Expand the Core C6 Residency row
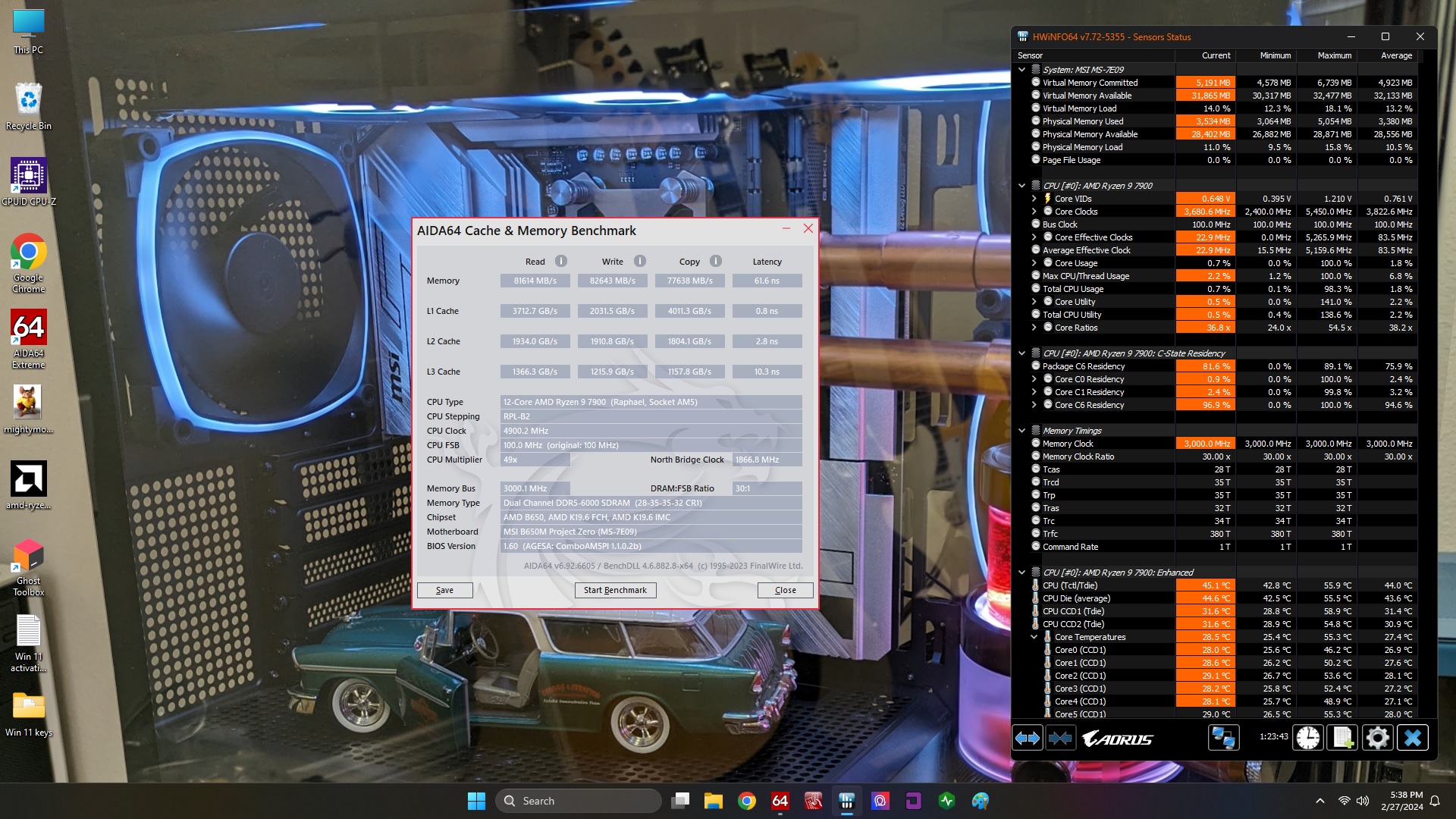 point(1034,405)
